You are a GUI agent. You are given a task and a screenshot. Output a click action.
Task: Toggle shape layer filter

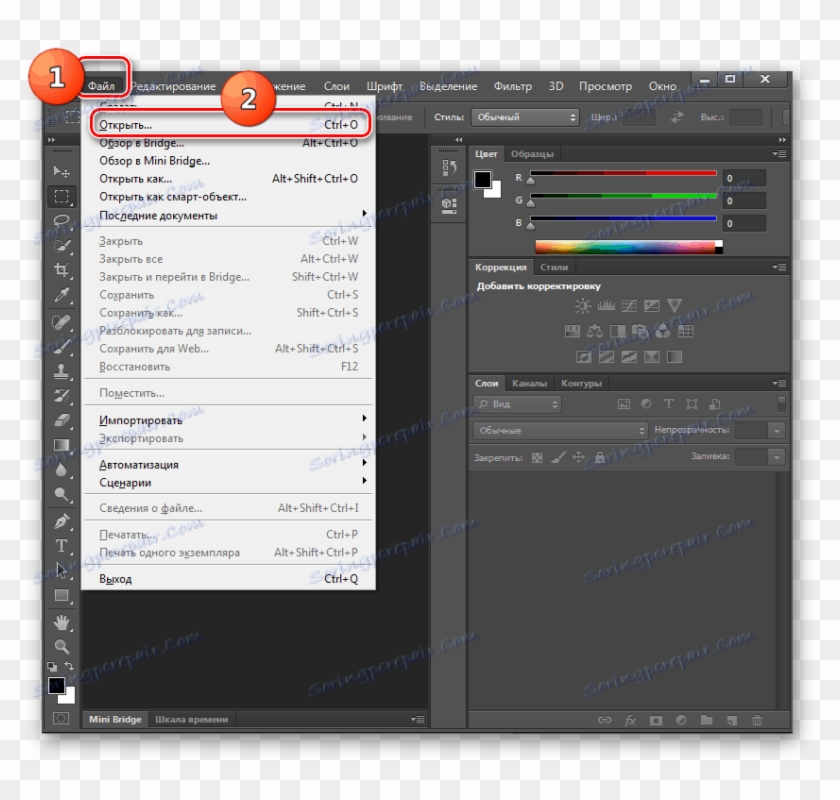point(692,403)
